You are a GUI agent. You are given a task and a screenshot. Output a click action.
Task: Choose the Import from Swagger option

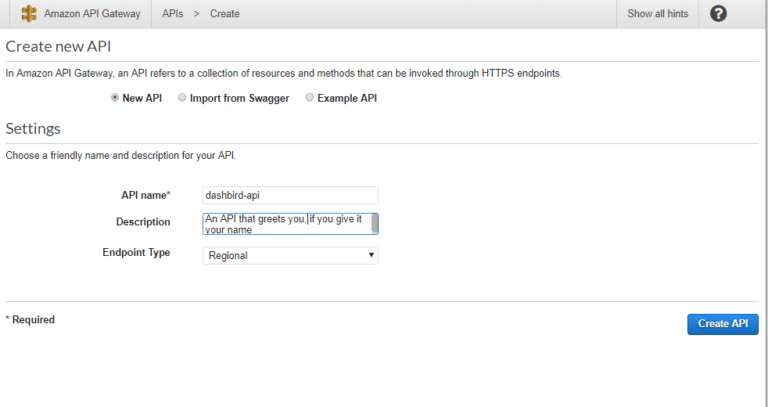pyautogui.click(x=182, y=98)
